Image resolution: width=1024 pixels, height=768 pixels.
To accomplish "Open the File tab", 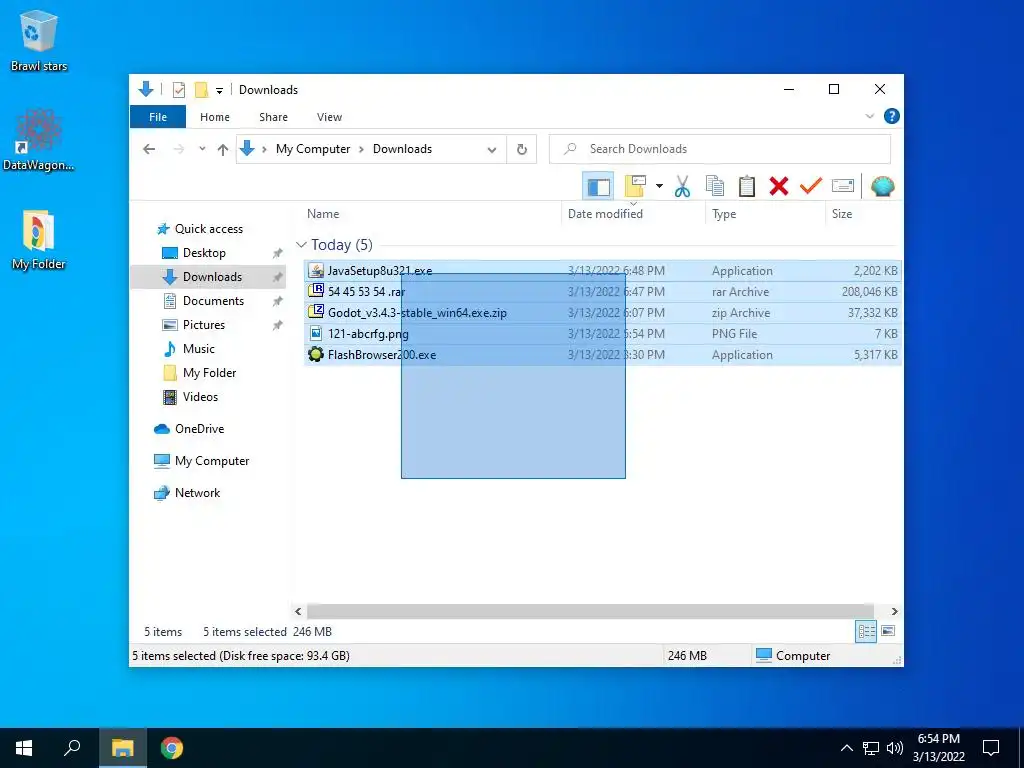I will (x=158, y=117).
